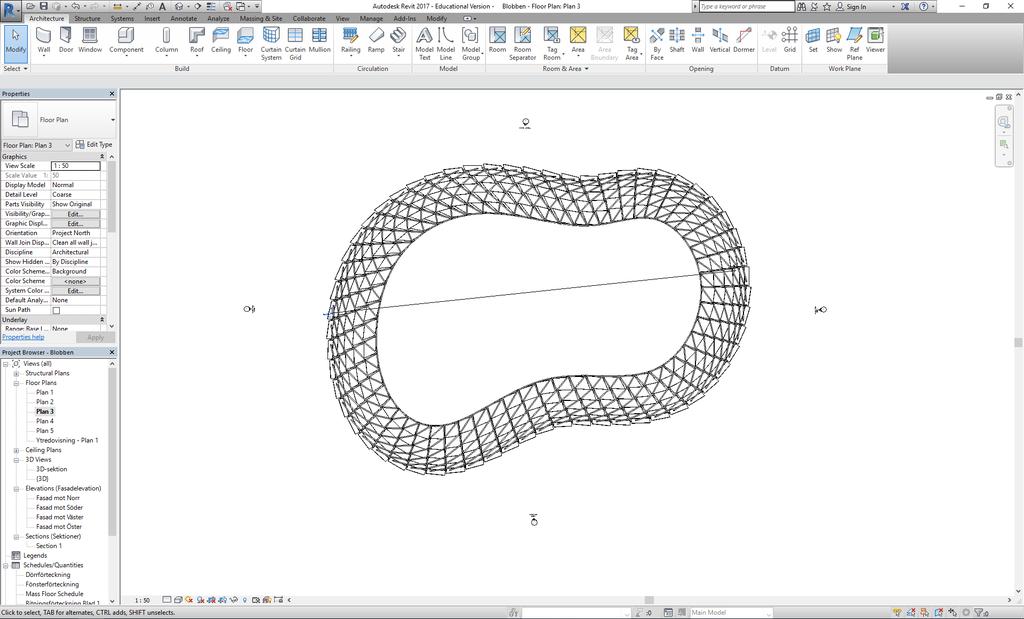Click the search keyword input field
This screenshot has height=619, width=1024.
point(746,7)
